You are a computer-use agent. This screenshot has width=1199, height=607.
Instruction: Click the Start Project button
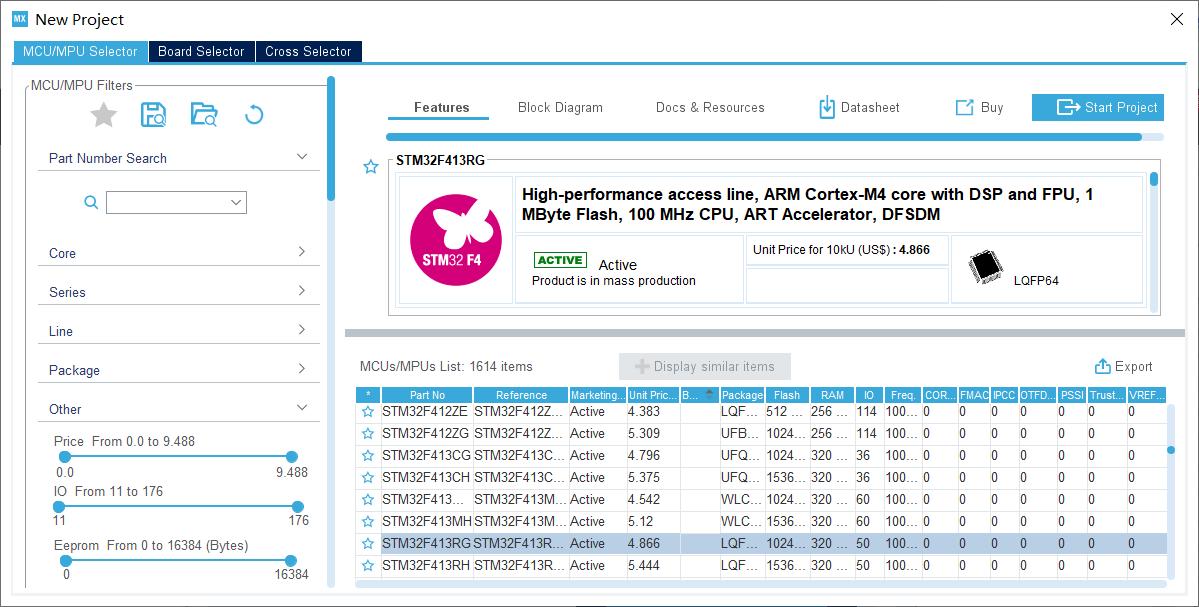[x=1097, y=108]
